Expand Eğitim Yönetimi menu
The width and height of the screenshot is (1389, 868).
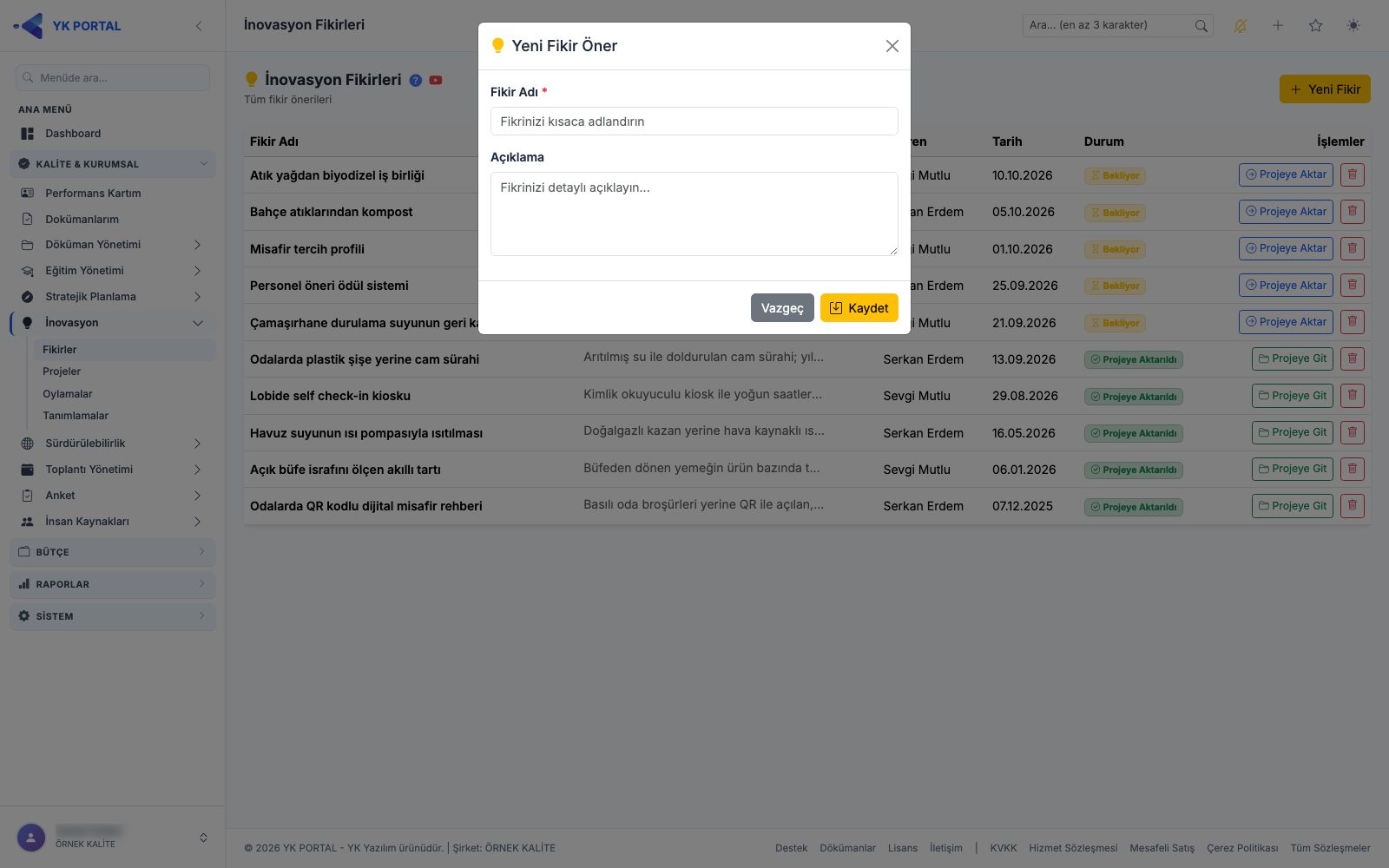click(113, 271)
